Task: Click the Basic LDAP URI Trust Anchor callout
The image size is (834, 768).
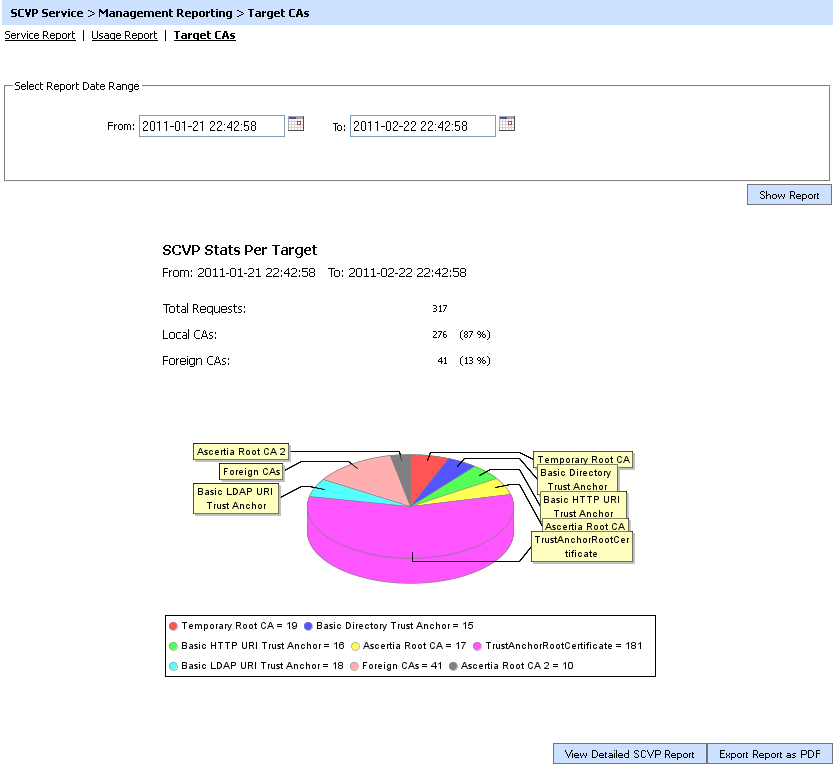Action: click(236, 498)
